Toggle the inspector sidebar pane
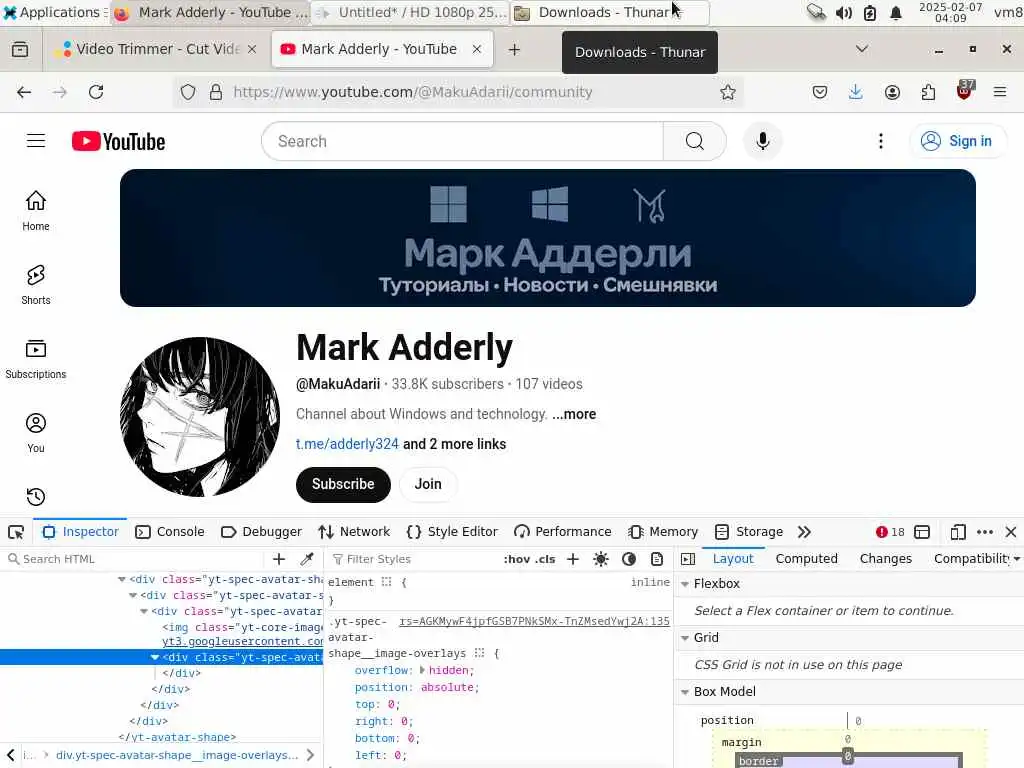 click(x=688, y=559)
